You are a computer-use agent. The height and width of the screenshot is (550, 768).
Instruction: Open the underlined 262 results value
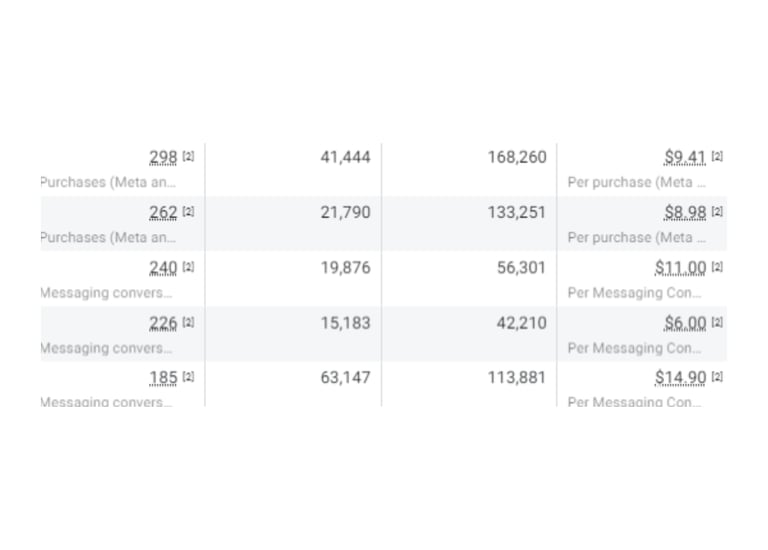[x=163, y=212]
